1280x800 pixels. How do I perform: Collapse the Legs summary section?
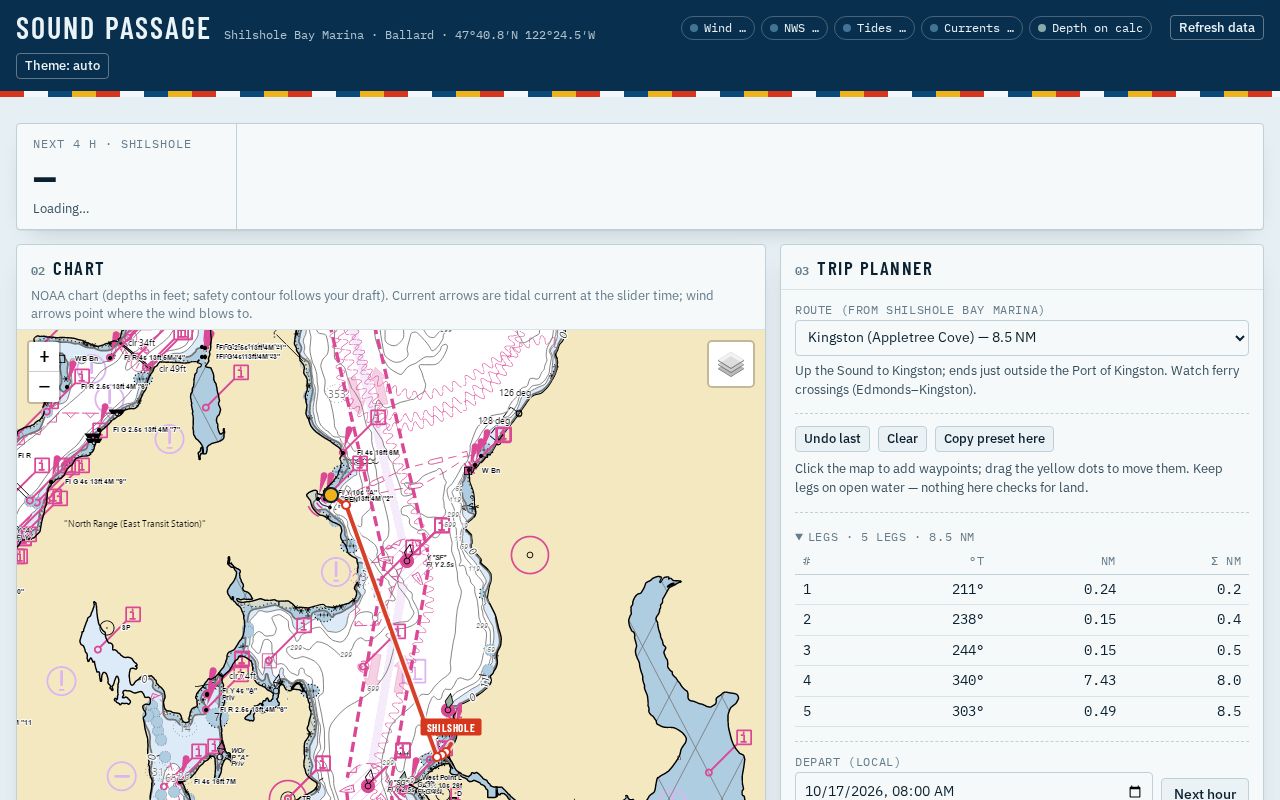(884, 537)
